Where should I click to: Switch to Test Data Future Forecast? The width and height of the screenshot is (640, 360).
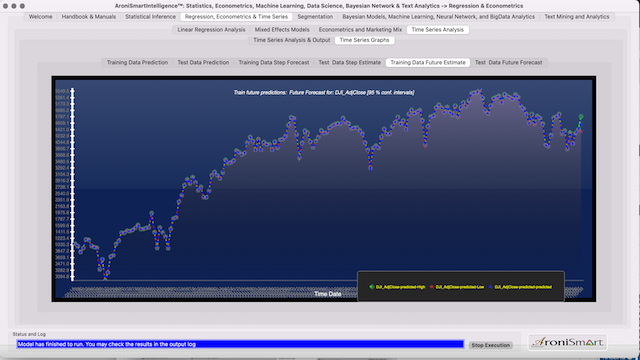point(509,62)
